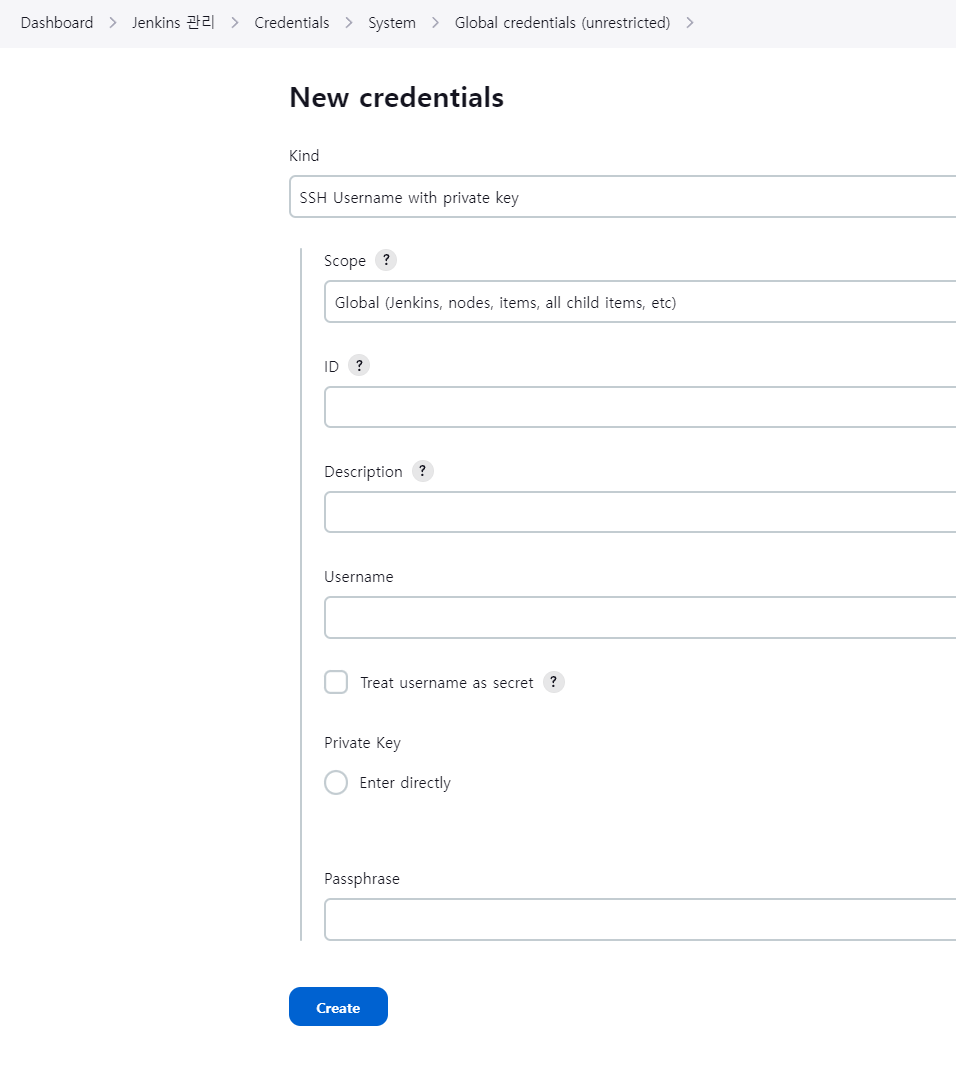Click the chevron after Dashboard breadcrumb
956x1089 pixels.
(113, 23)
